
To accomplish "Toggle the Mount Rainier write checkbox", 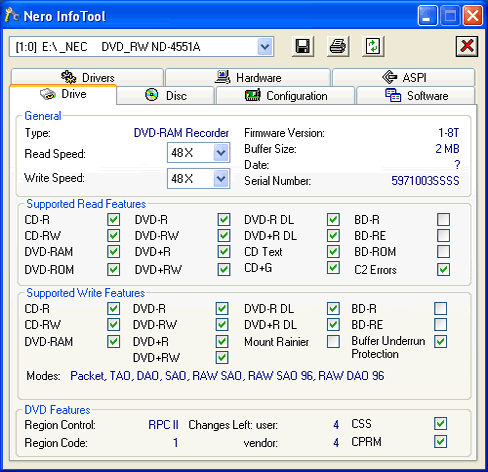I will 333,342.
